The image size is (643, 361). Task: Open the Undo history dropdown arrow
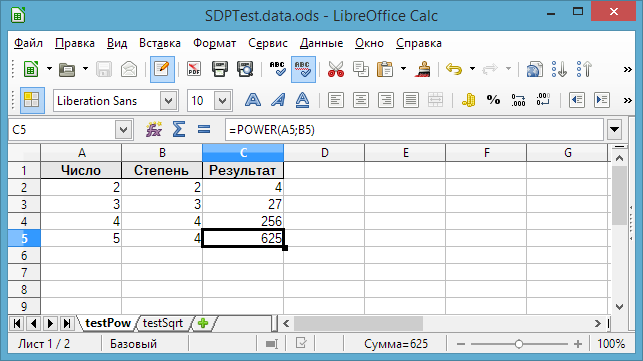[x=472, y=69]
